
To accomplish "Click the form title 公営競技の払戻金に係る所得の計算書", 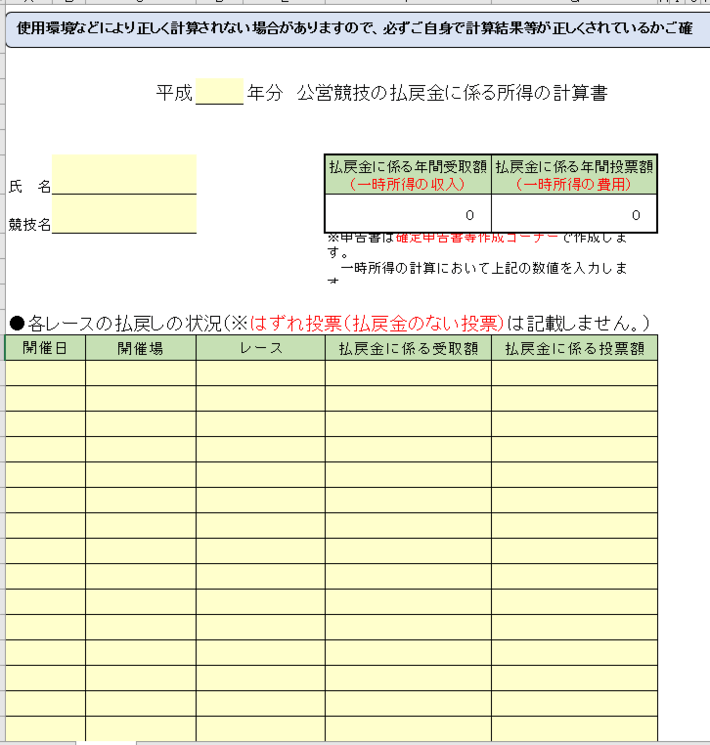I will (x=452, y=94).
